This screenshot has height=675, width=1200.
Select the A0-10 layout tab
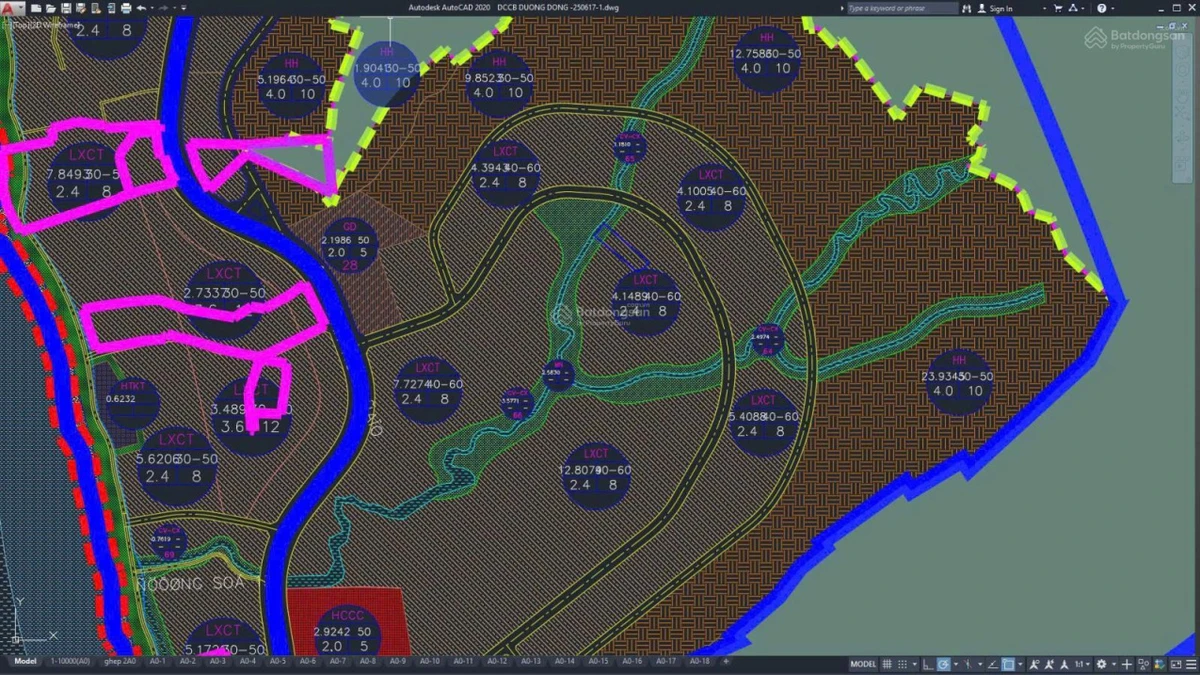click(429, 661)
